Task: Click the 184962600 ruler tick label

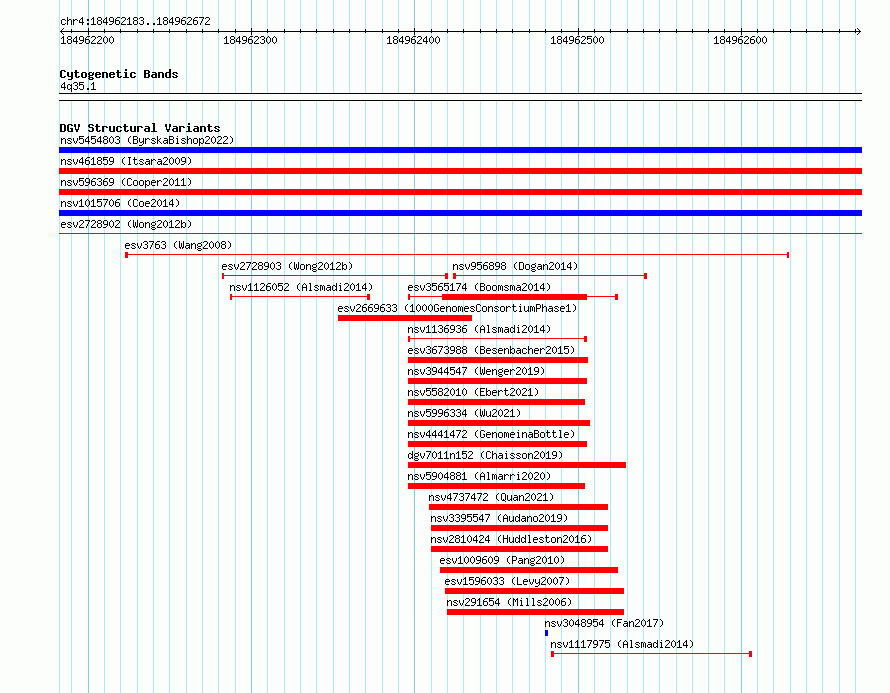Action: [x=740, y=40]
